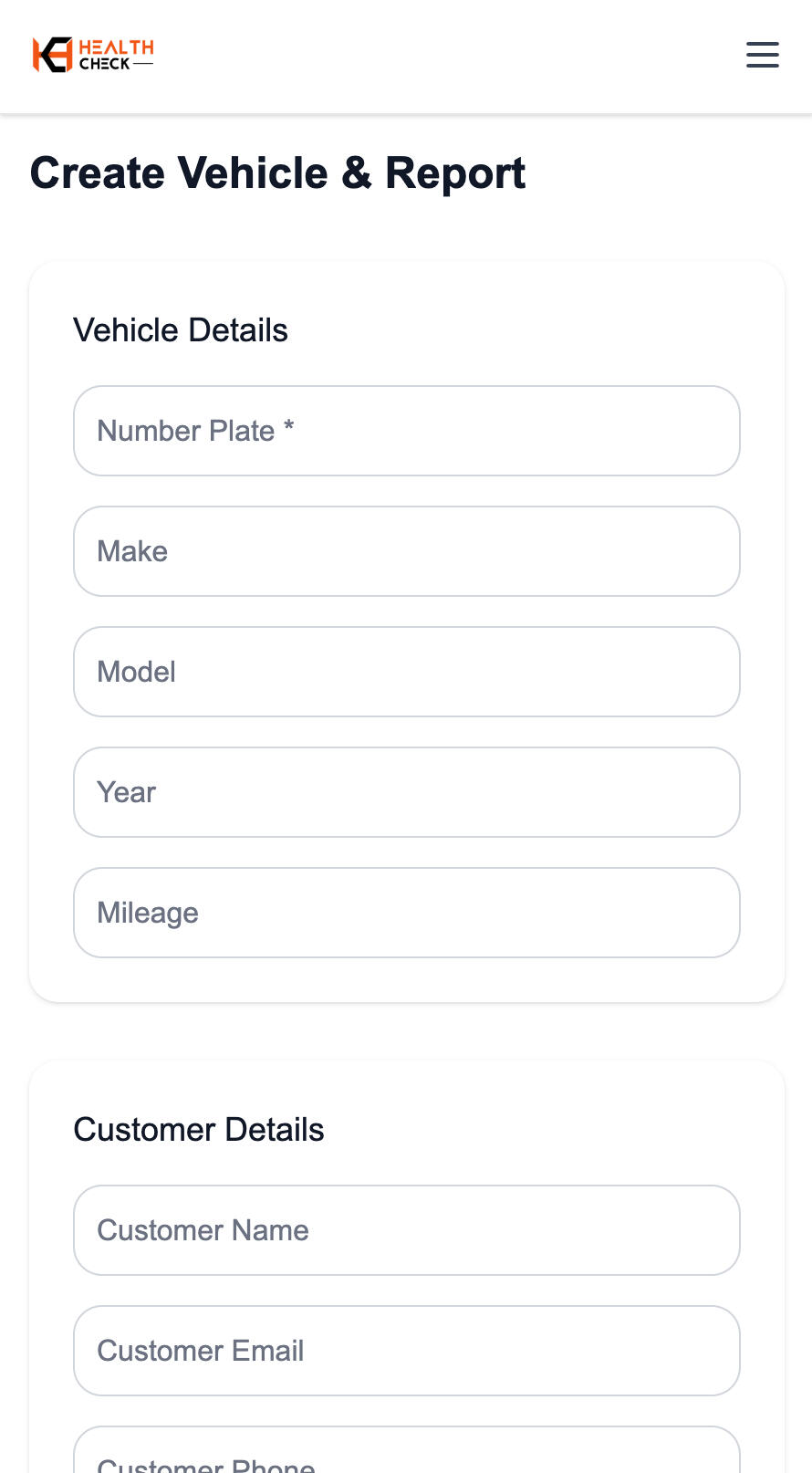Click the orange HEALTH wordmark text
Viewport: 812px width, 1473px height.
click(116, 47)
